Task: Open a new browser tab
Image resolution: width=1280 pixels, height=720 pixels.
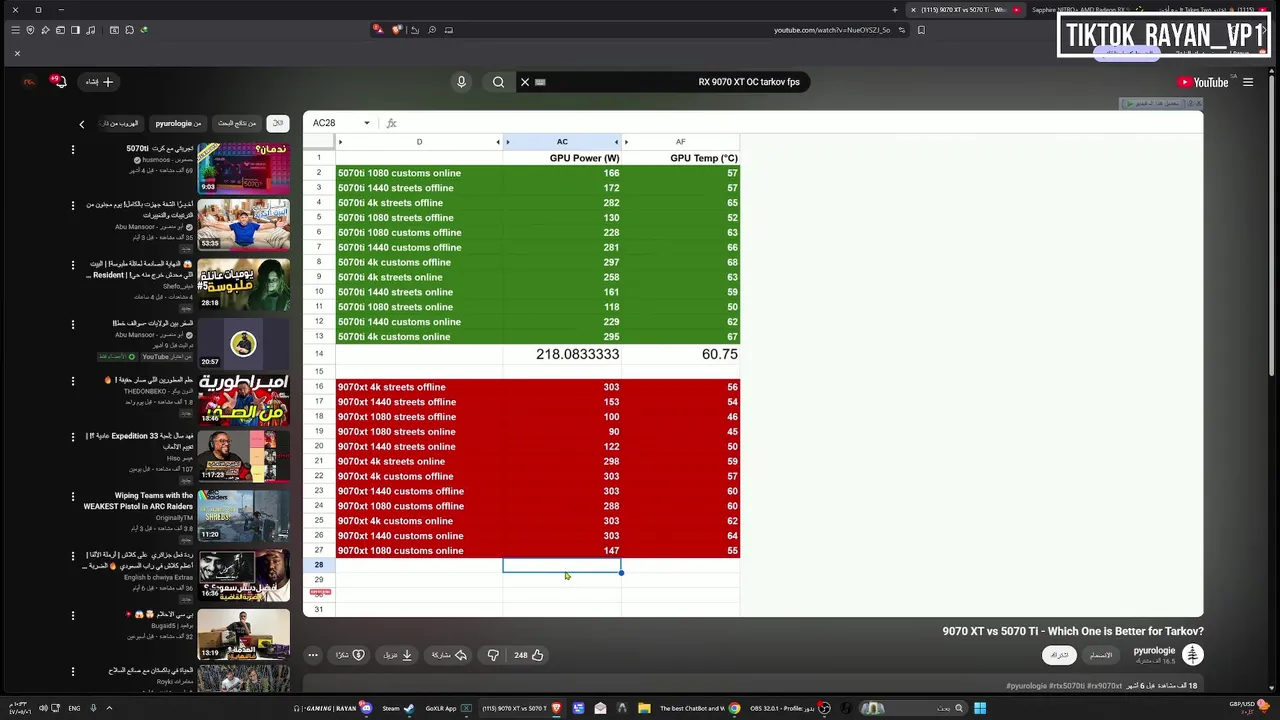Action: [x=895, y=9]
